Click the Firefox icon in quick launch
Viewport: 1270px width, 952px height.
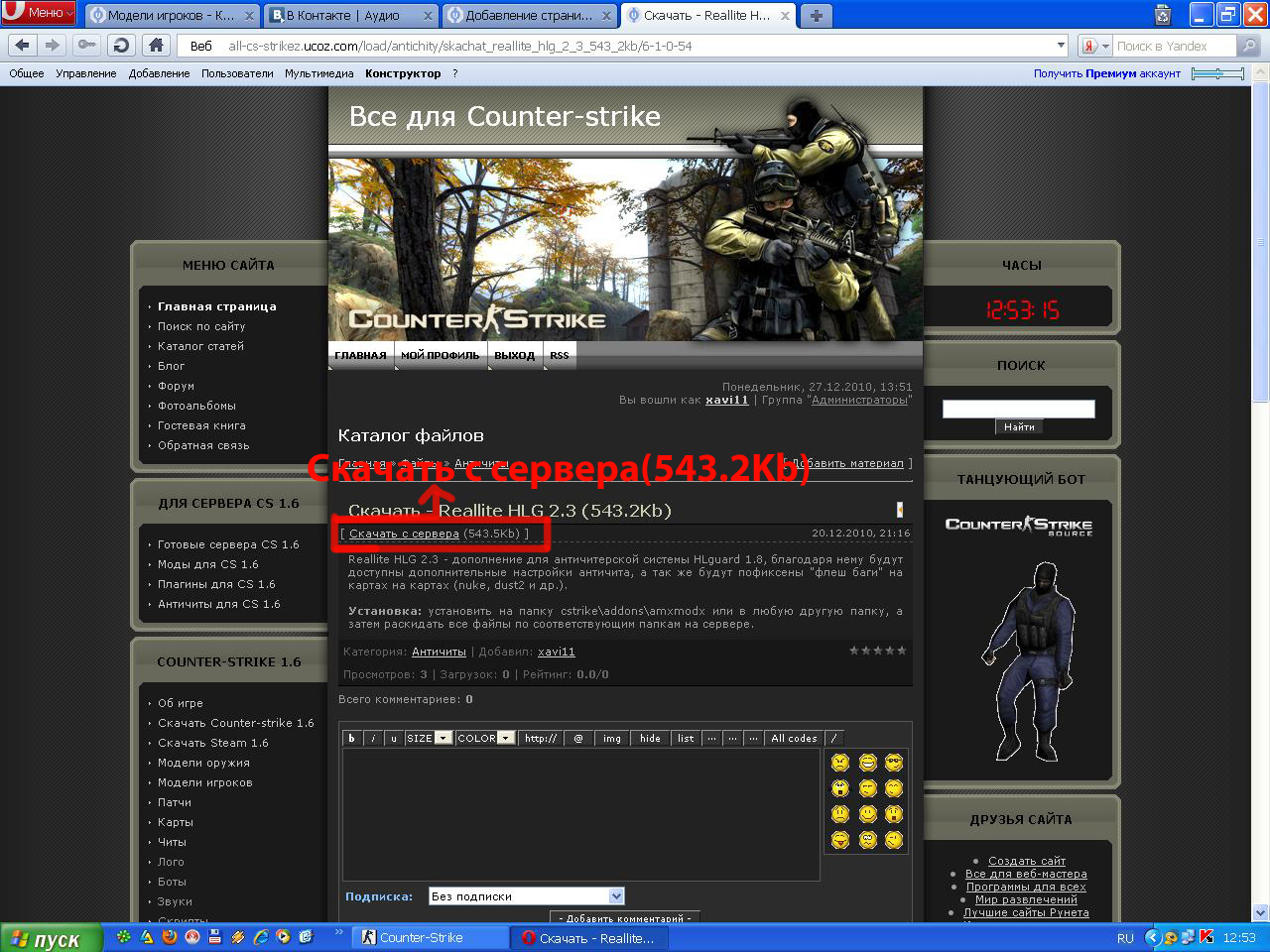[x=170, y=937]
